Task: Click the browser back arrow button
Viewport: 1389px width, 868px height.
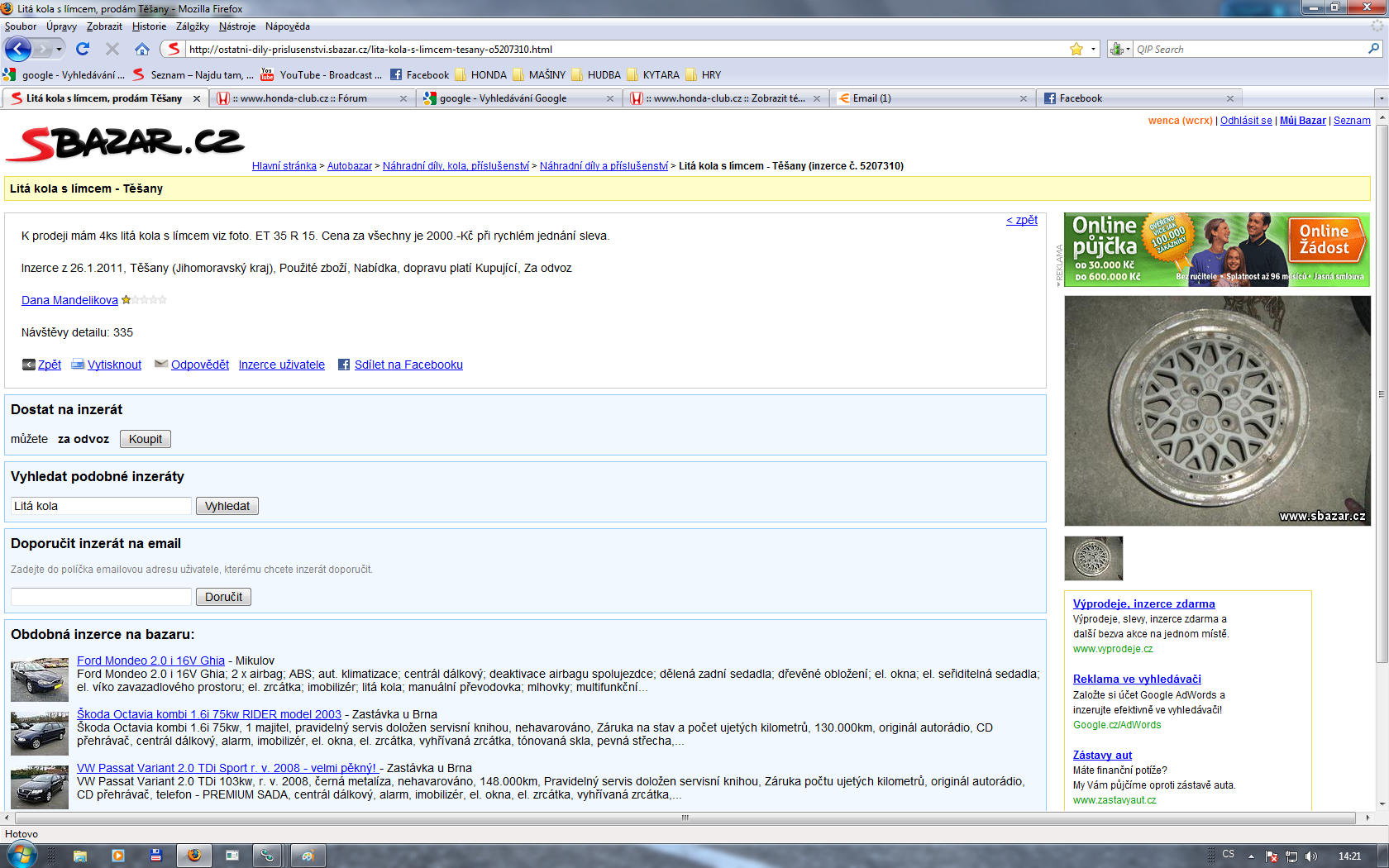Action: pos(17,49)
